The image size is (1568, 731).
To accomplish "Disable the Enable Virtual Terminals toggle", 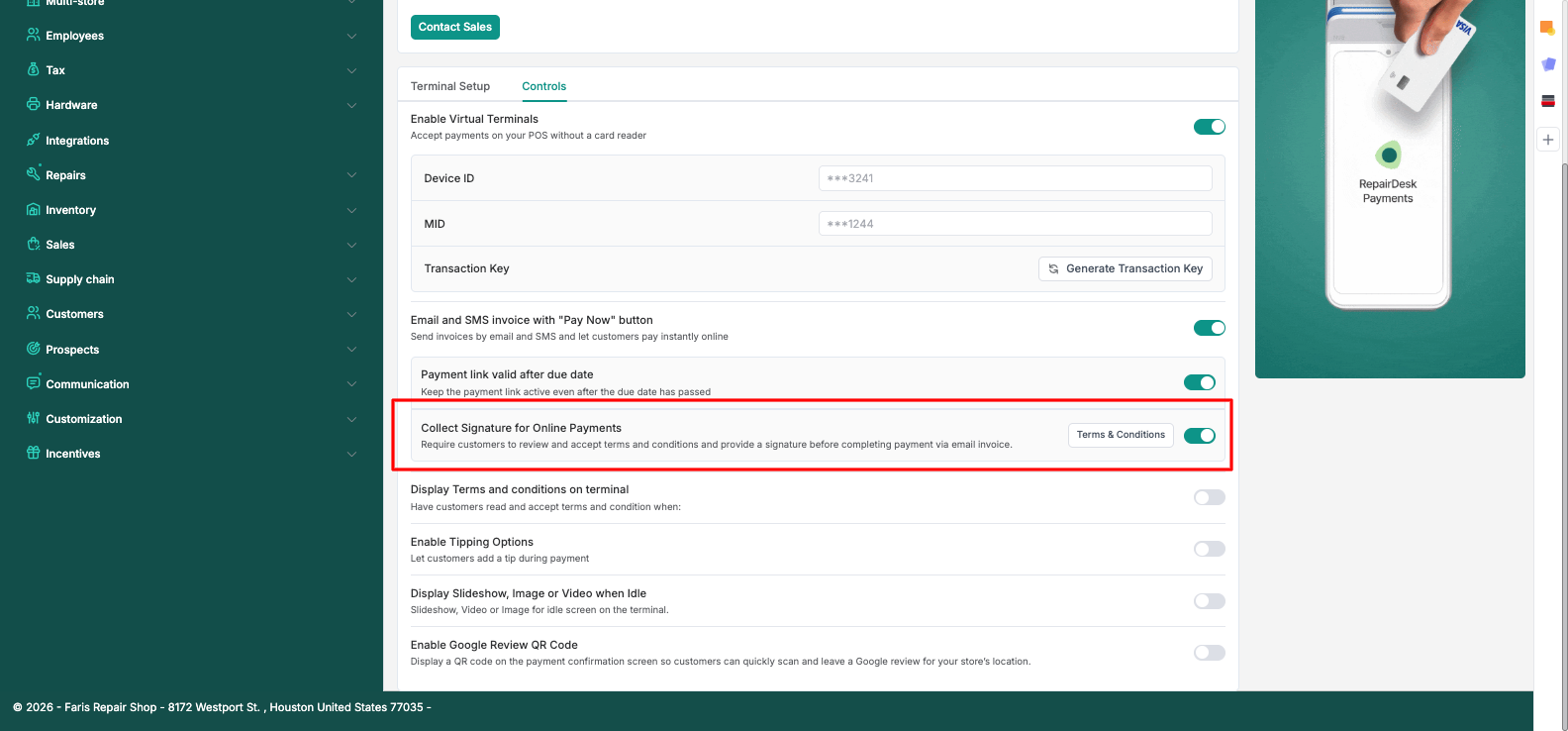I will [x=1210, y=127].
